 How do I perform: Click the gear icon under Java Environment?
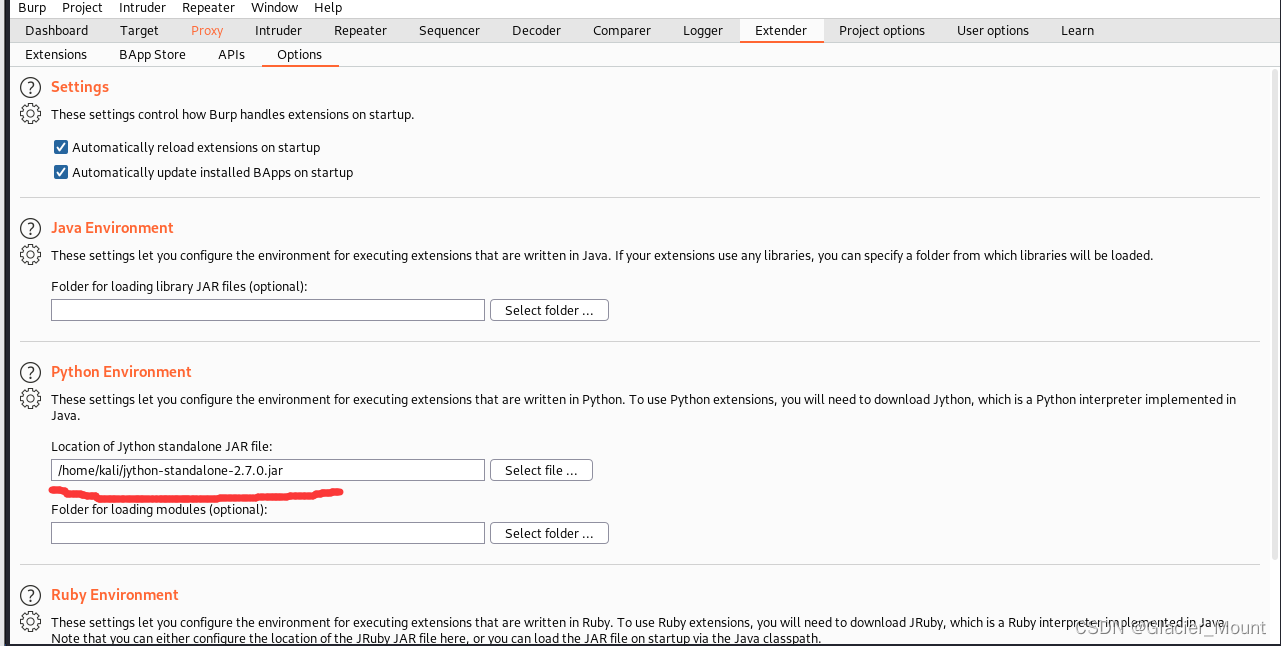(30, 255)
